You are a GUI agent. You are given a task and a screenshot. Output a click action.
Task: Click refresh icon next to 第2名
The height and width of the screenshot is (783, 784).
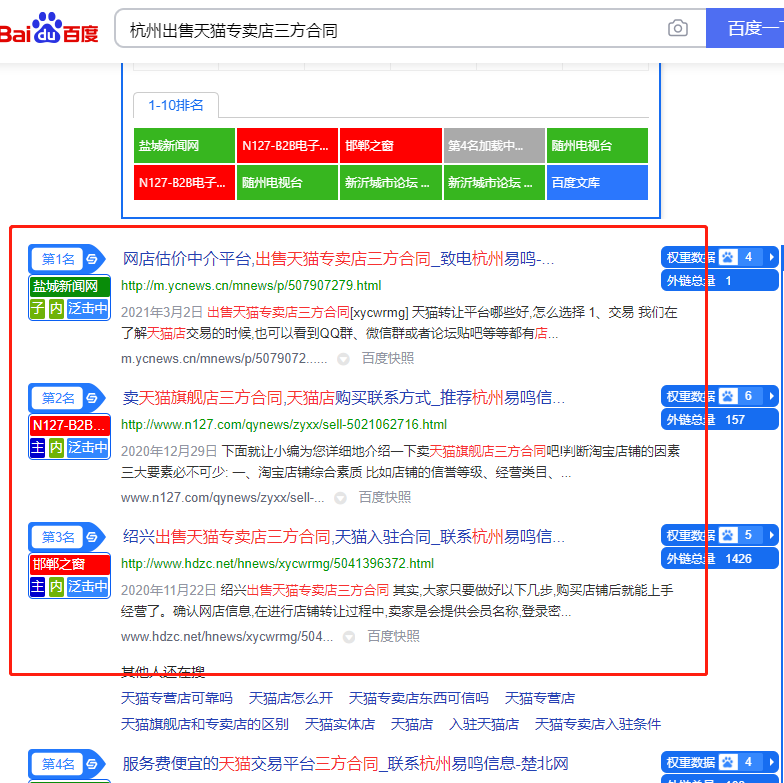92,398
